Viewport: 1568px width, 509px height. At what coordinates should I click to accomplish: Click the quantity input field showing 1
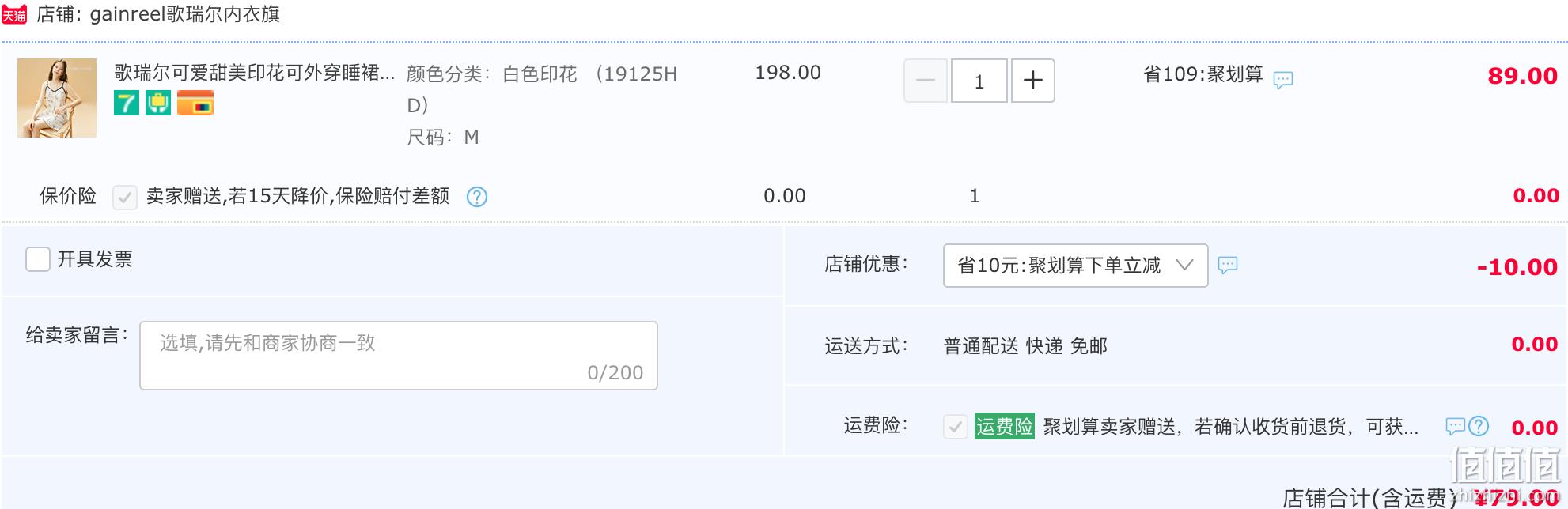[x=979, y=81]
